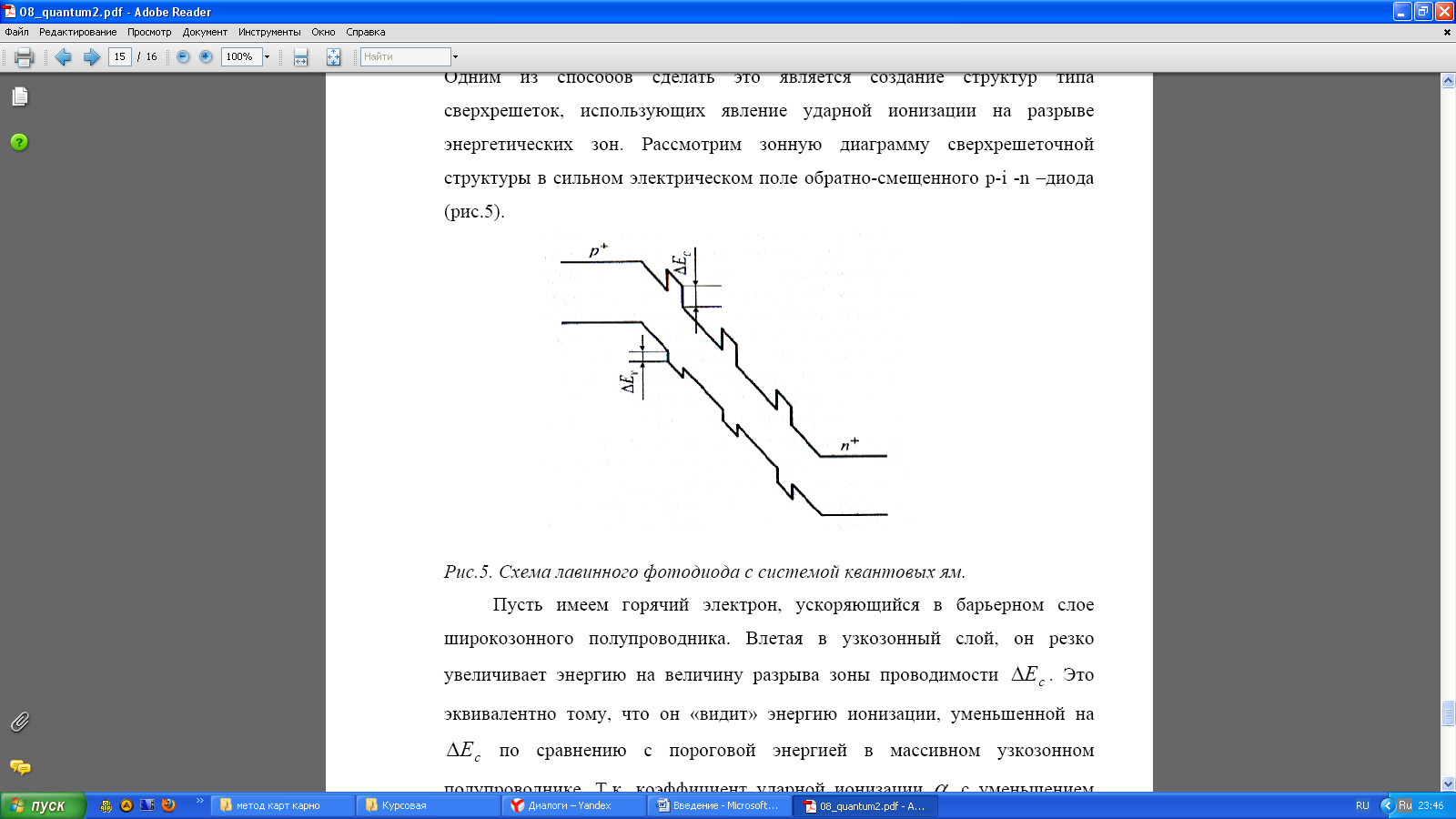The height and width of the screenshot is (819, 1456).
Task: Open the Файл menu
Action: coord(16,32)
